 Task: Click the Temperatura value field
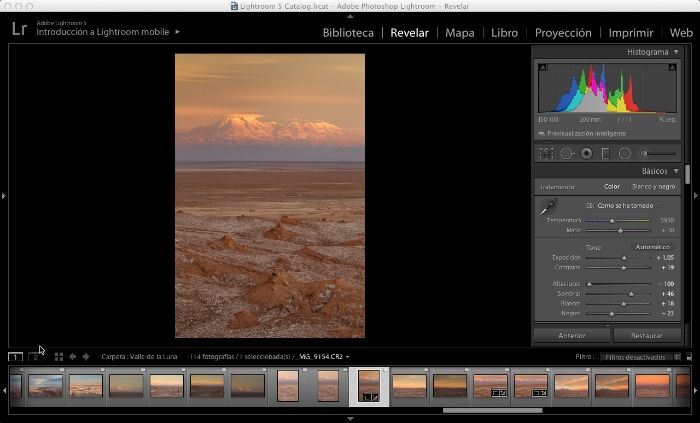[x=667, y=220]
